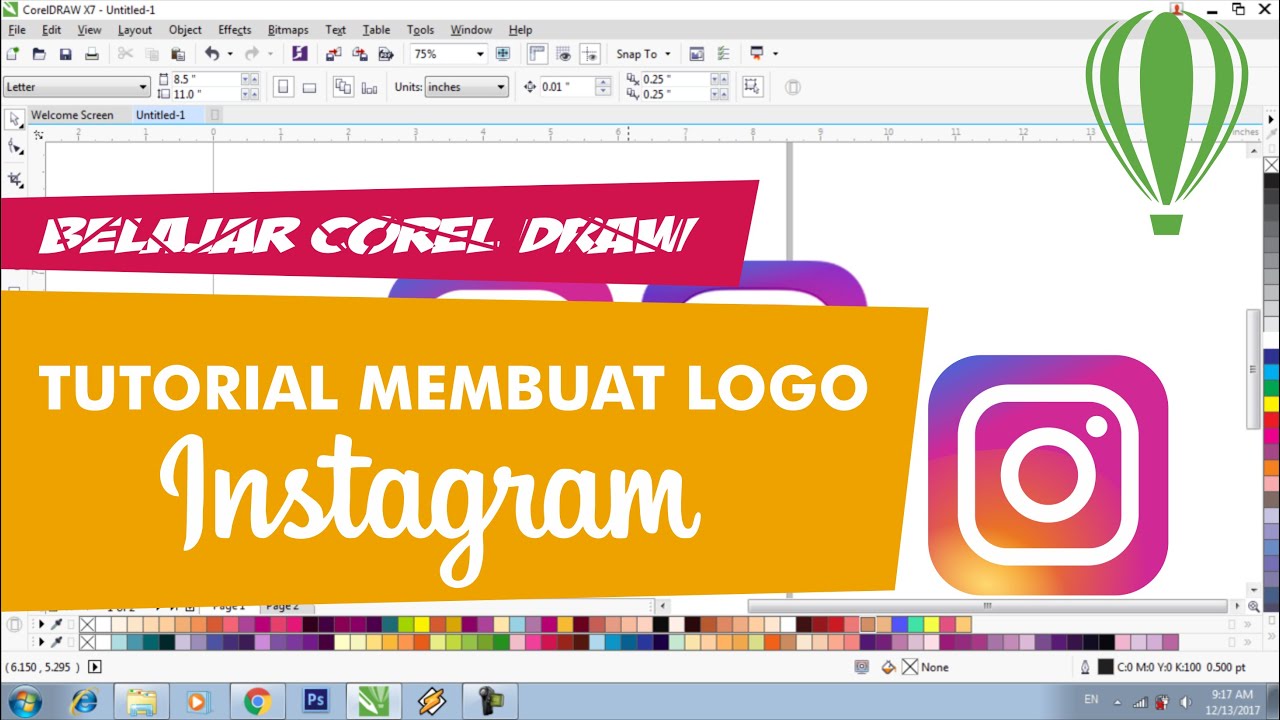Screen dimensions: 1280x720
Task: Switch to Untitled-1 document tab
Action: click(161, 115)
